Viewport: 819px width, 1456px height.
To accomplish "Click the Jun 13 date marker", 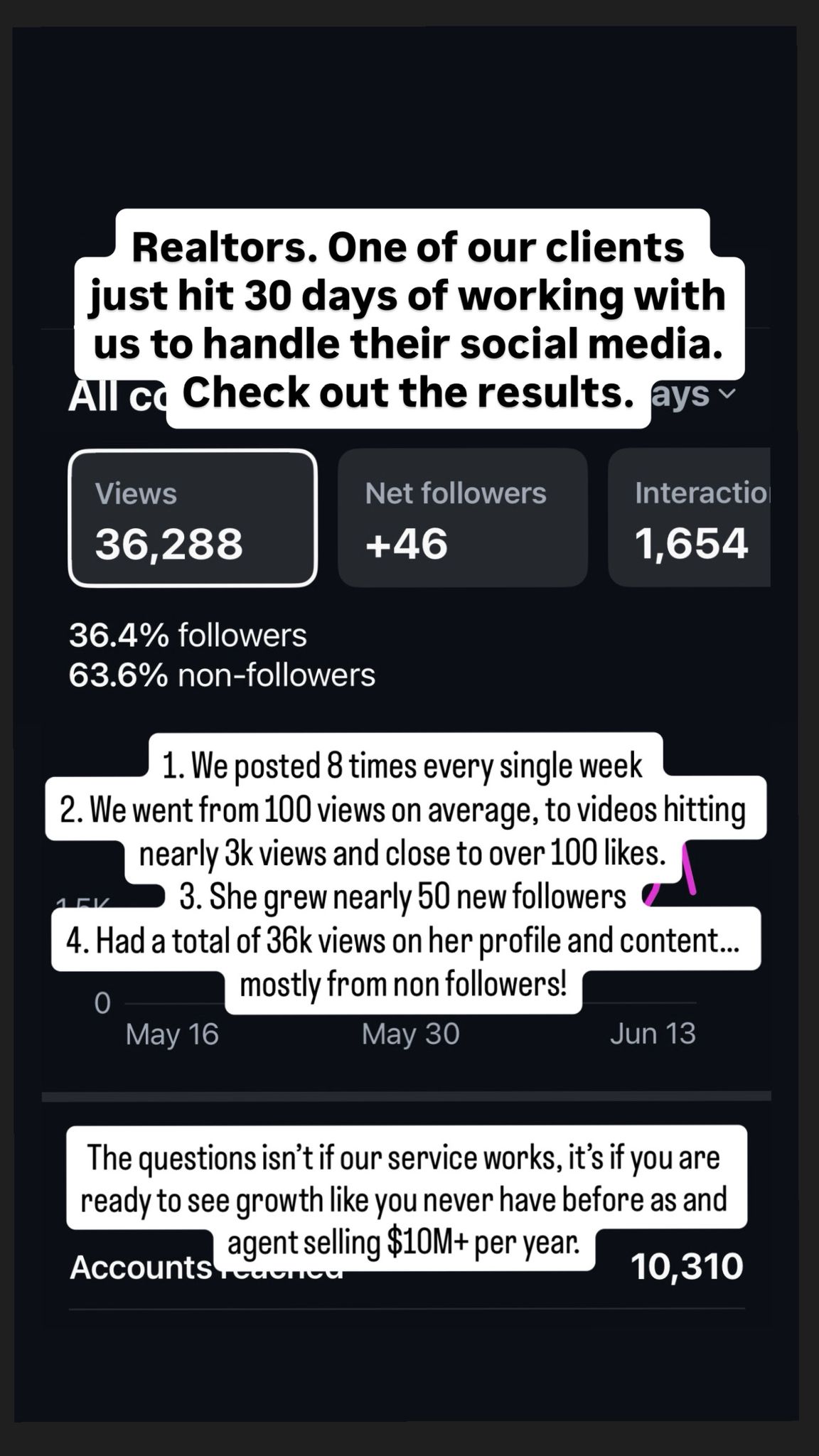I will point(653,1034).
